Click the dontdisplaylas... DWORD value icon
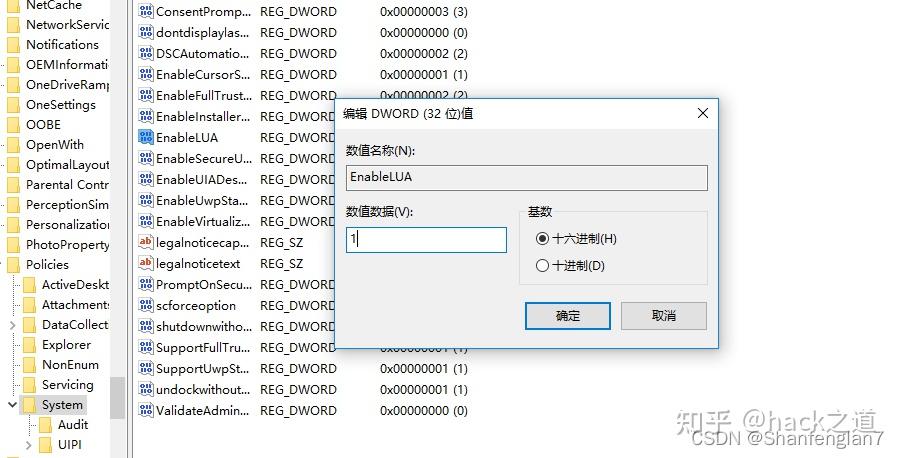Image resolution: width=899 pixels, height=458 pixels. [146, 32]
